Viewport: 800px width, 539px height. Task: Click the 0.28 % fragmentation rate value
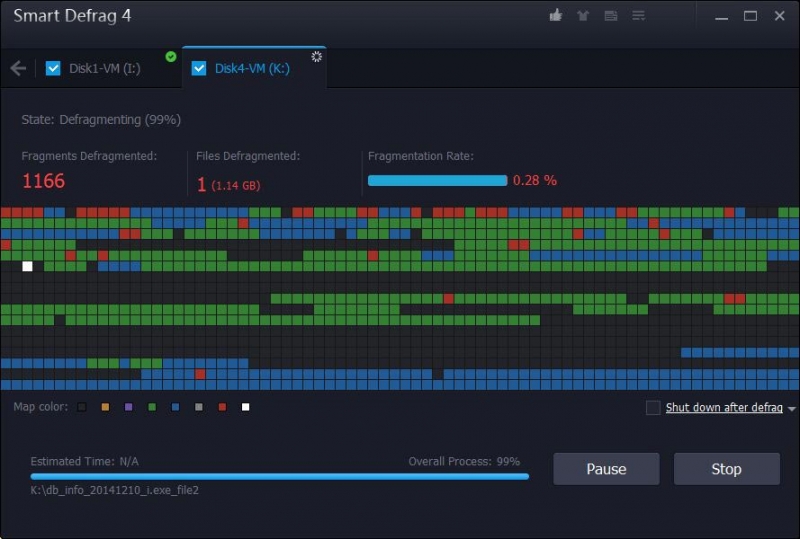(535, 180)
